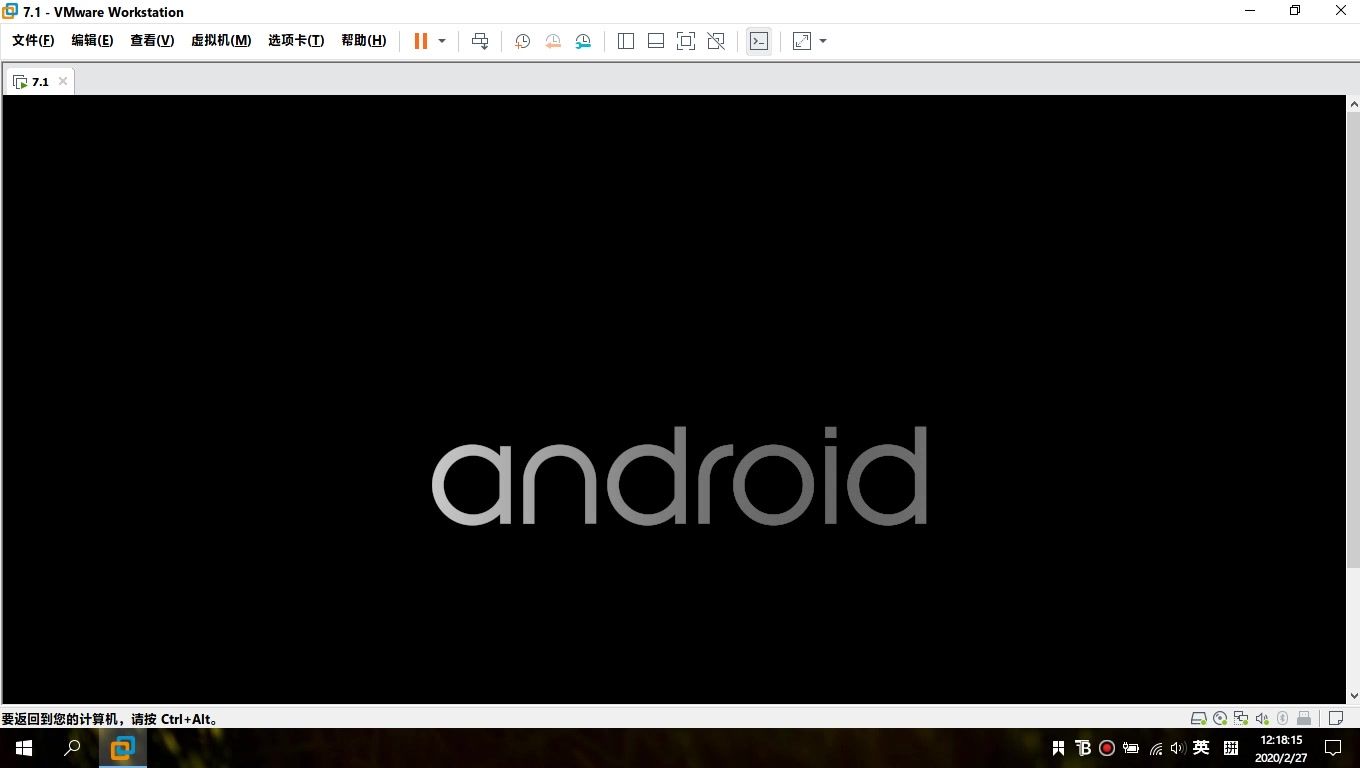Image resolution: width=1360 pixels, height=768 pixels.
Task: Toggle the console view button
Action: pos(759,41)
